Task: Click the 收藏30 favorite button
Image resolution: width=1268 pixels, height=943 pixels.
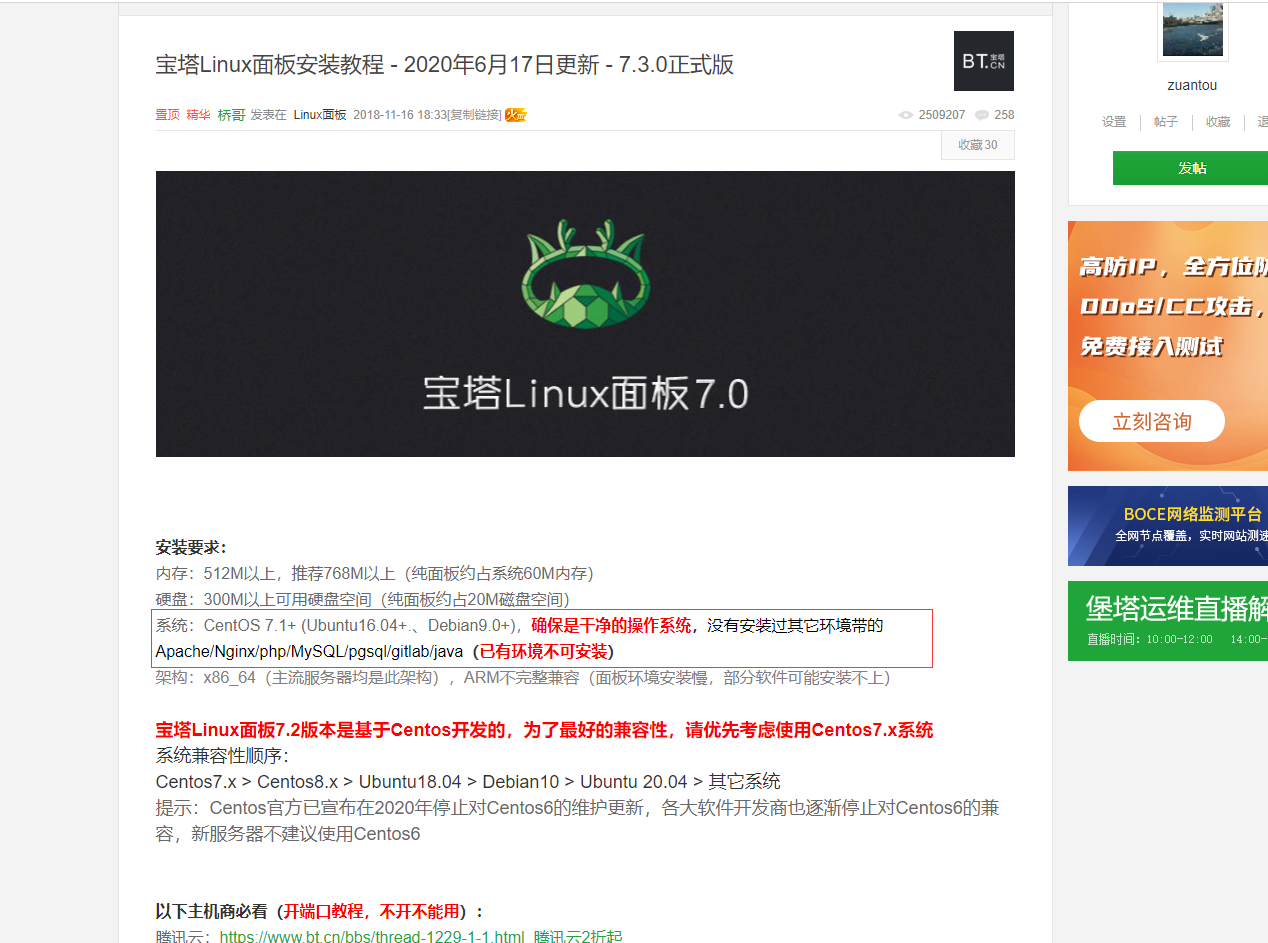Action: [x=978, y=145]
